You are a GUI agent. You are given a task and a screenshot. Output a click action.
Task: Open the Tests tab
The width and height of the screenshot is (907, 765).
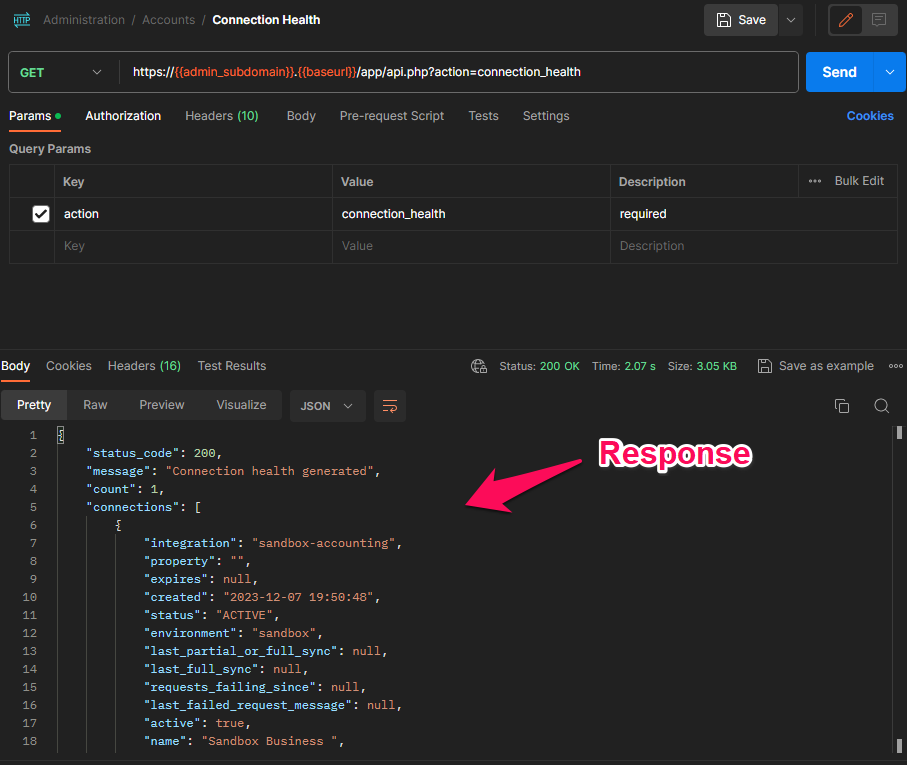click(483, 116)
